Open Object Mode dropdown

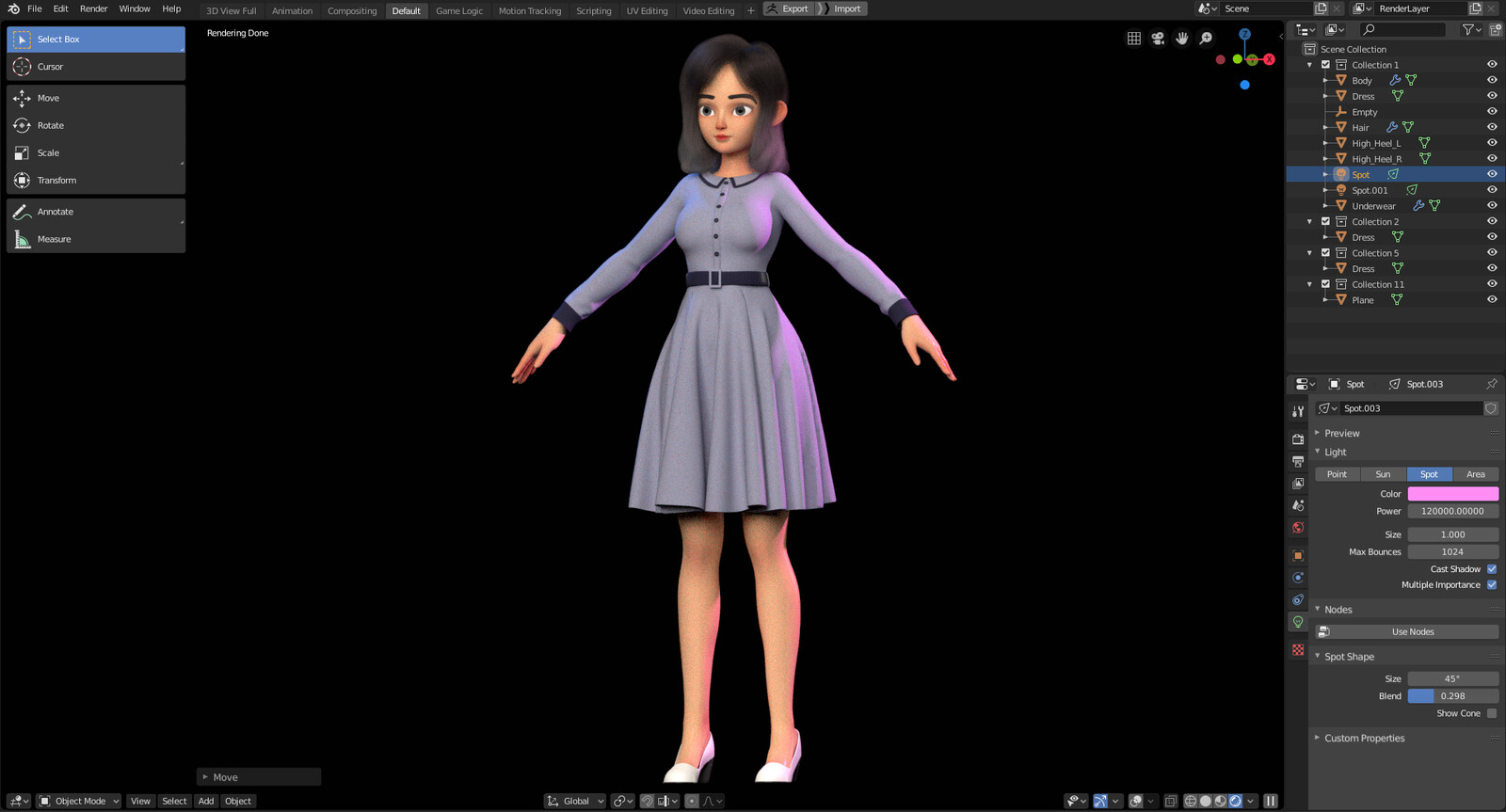[x=79, y=802]
